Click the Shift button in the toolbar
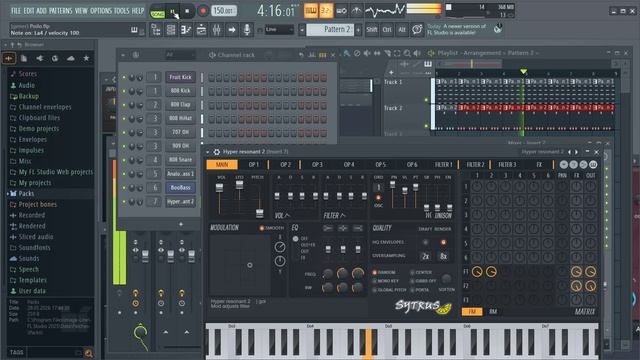640x360 pixels. click(x=372, y=29)
